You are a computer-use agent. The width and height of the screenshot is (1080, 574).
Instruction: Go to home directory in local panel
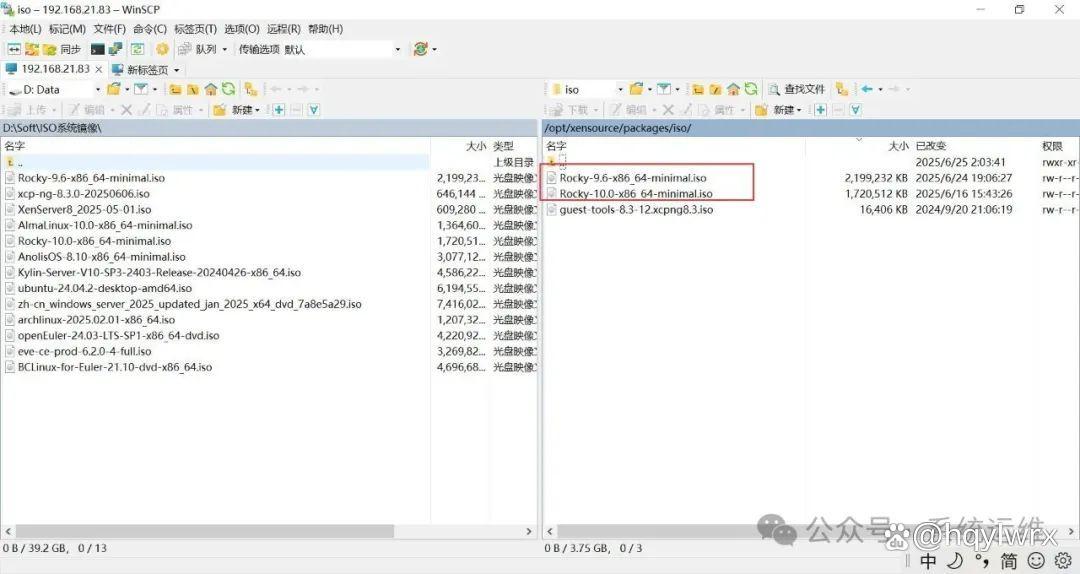211,89
